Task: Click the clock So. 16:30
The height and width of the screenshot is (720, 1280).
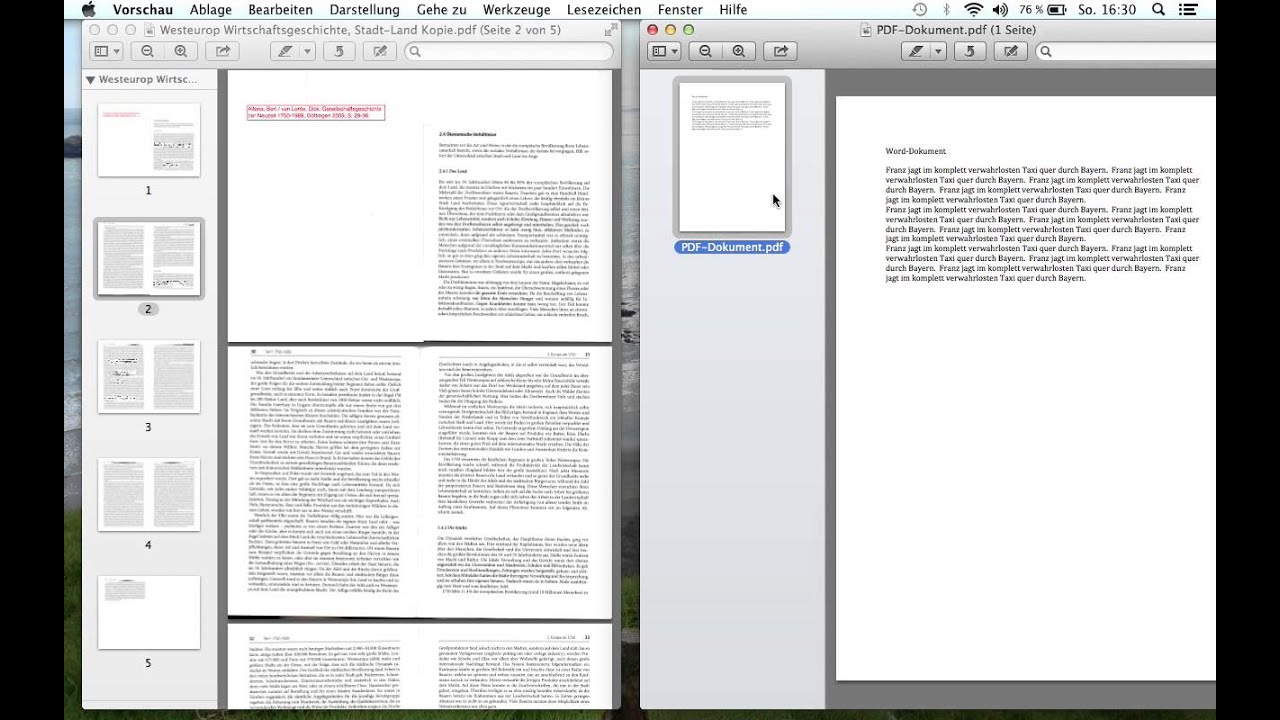Action: pyautogui.click(x=1107, y=10)
